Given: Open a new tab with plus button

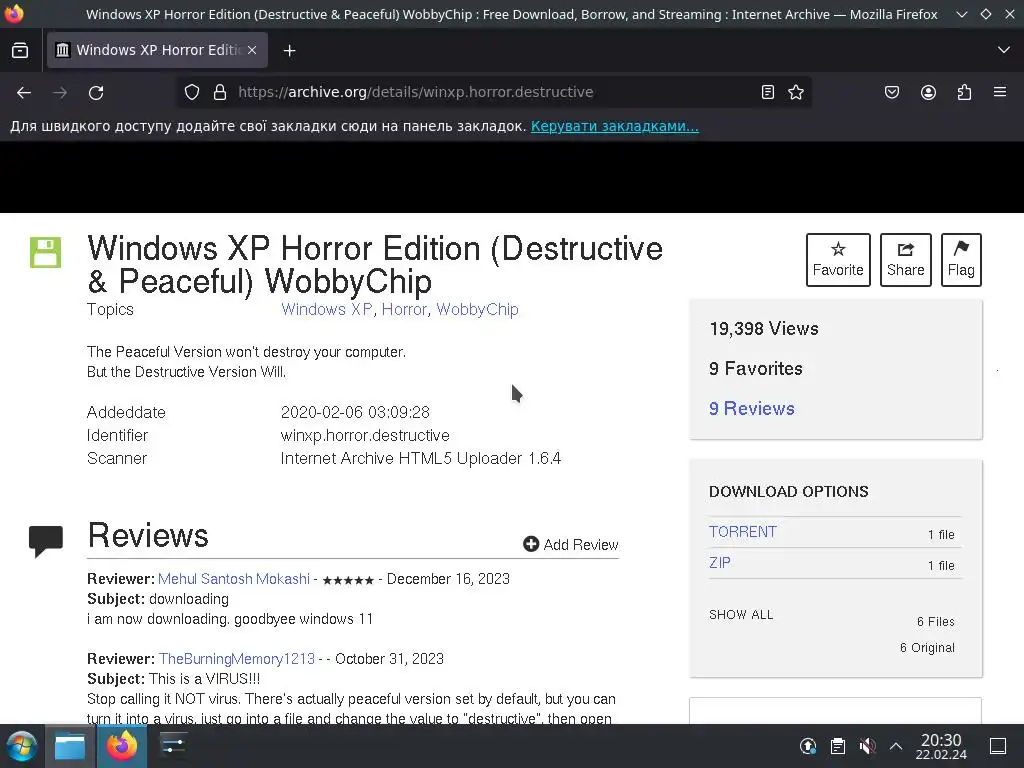Looking at the screenshot, I should pos(289,50).
